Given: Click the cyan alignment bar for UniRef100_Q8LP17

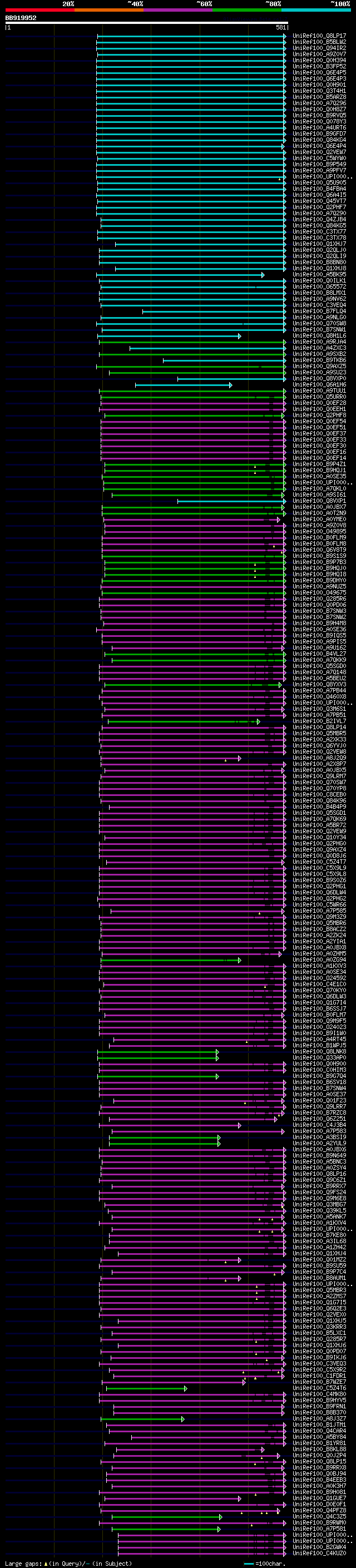Looking at the screenshot, I should tap(192, 36).
